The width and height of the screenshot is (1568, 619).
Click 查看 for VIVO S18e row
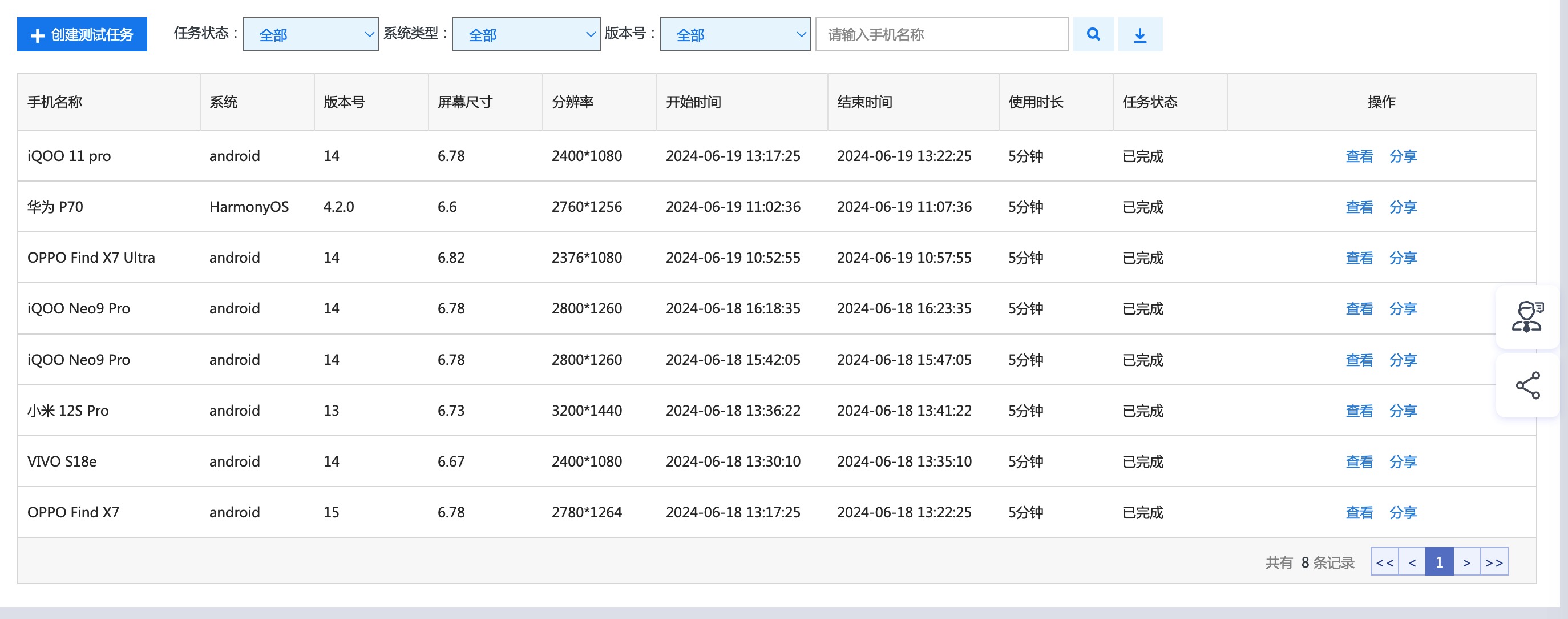(1359, 462)
